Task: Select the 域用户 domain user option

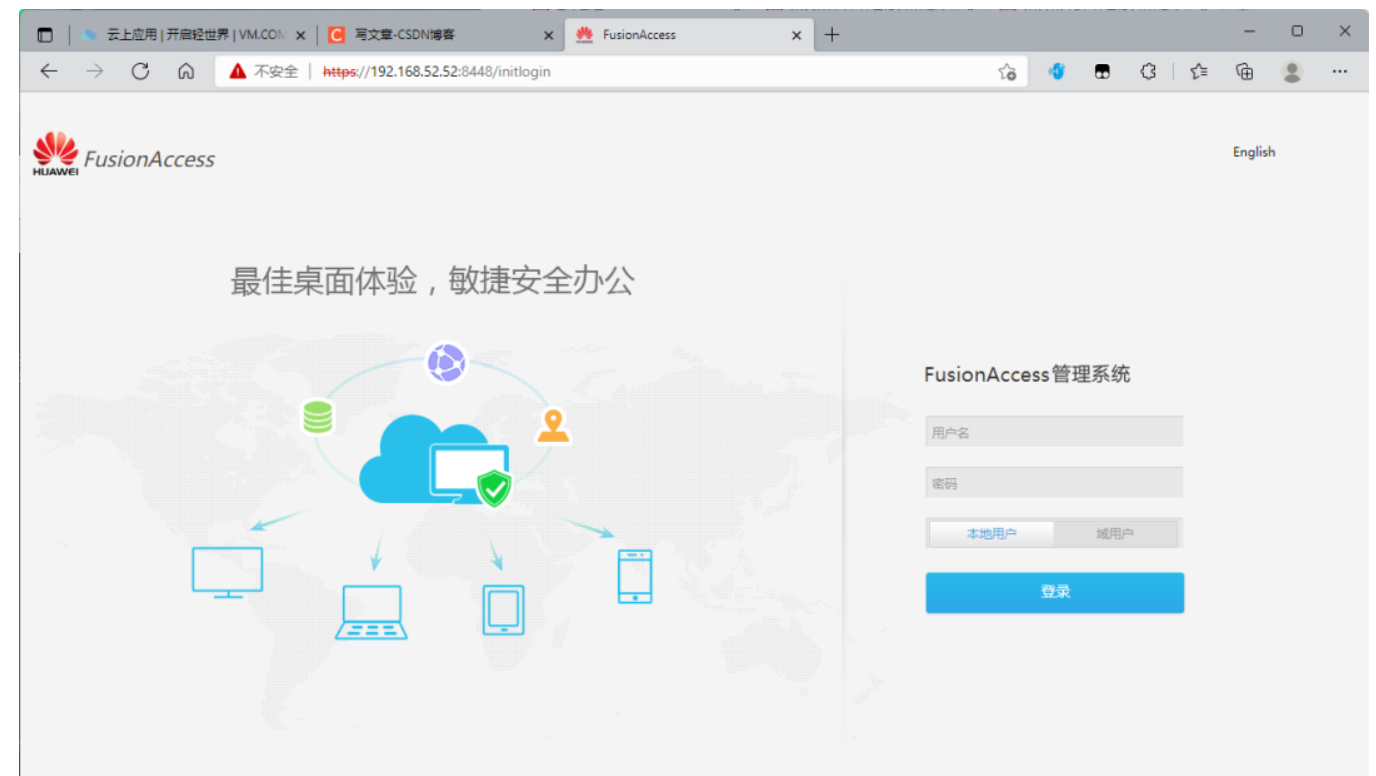Action: [x=1115, y=534]
